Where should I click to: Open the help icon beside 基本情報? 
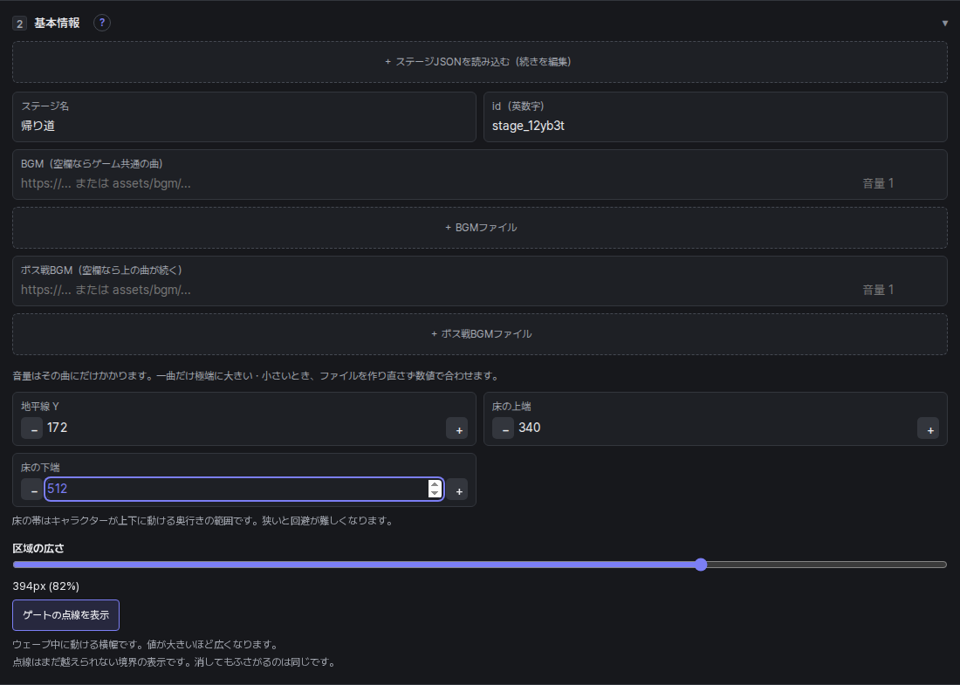pos(102,23)
